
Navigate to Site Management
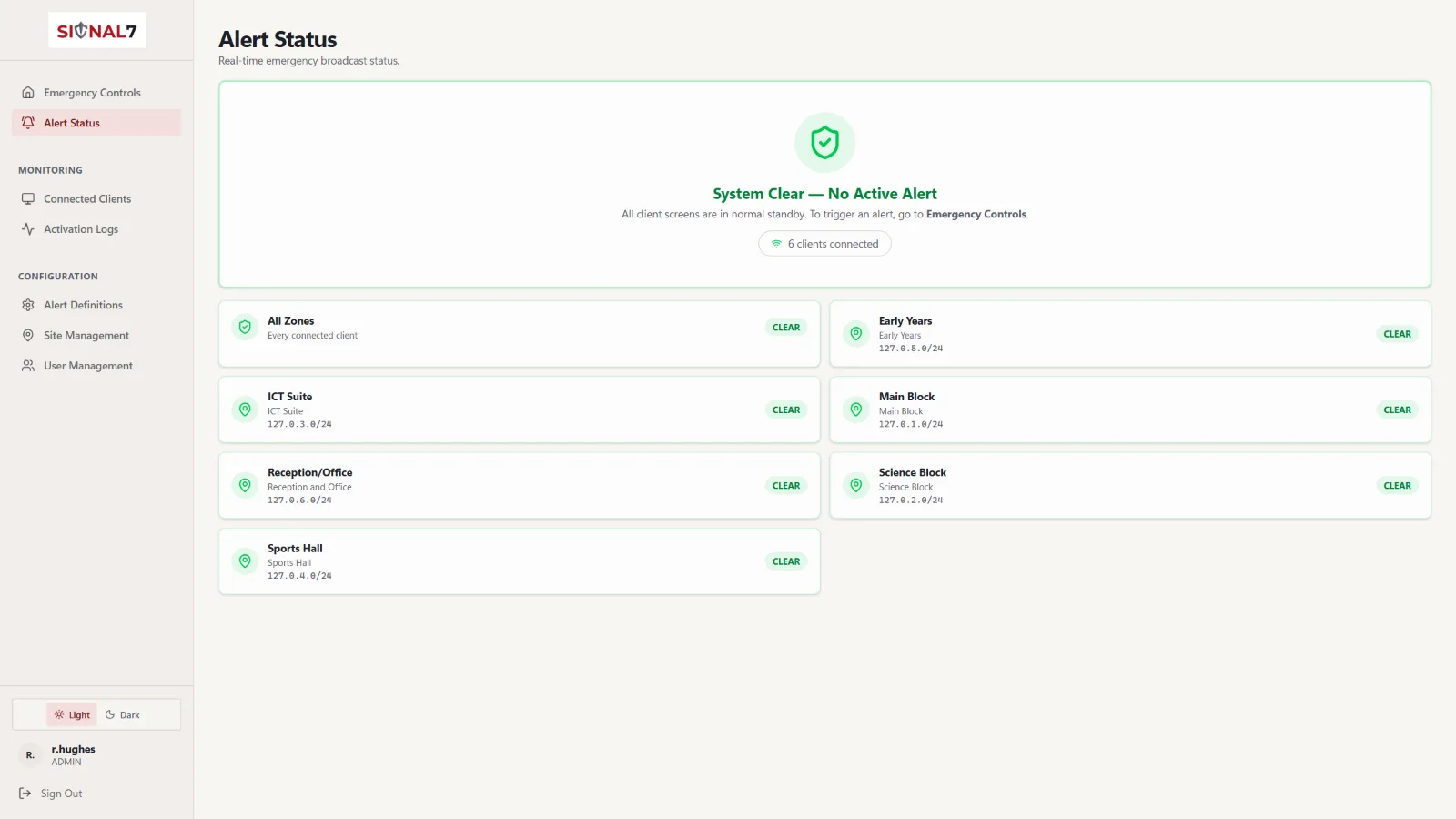pos(96,336)
